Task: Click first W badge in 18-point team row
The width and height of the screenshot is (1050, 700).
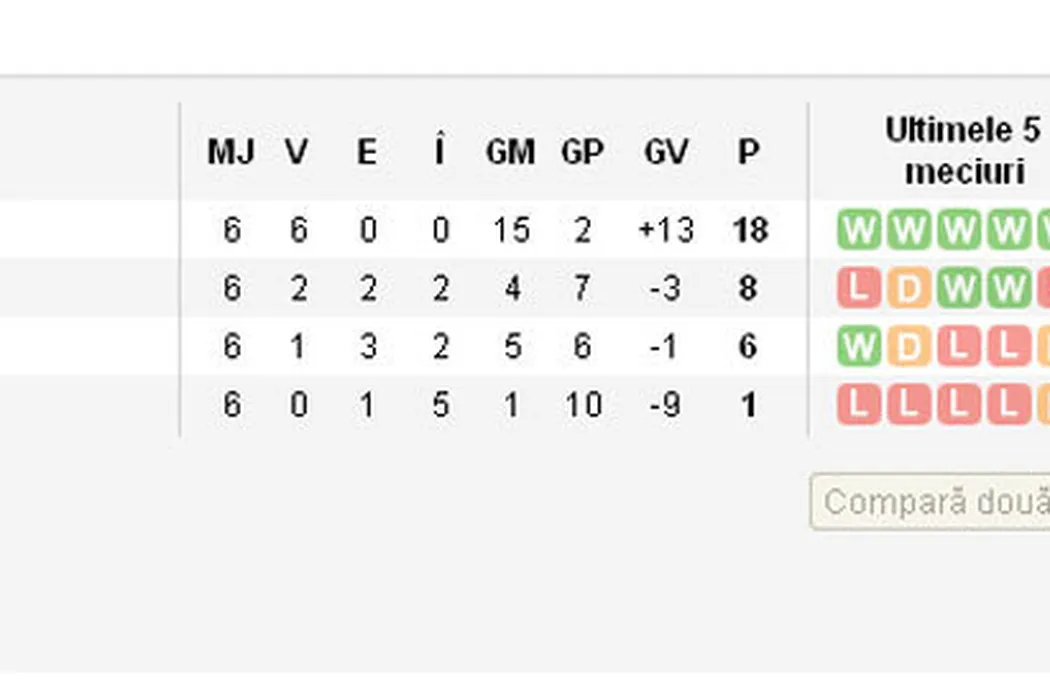Action: [857, 231]
